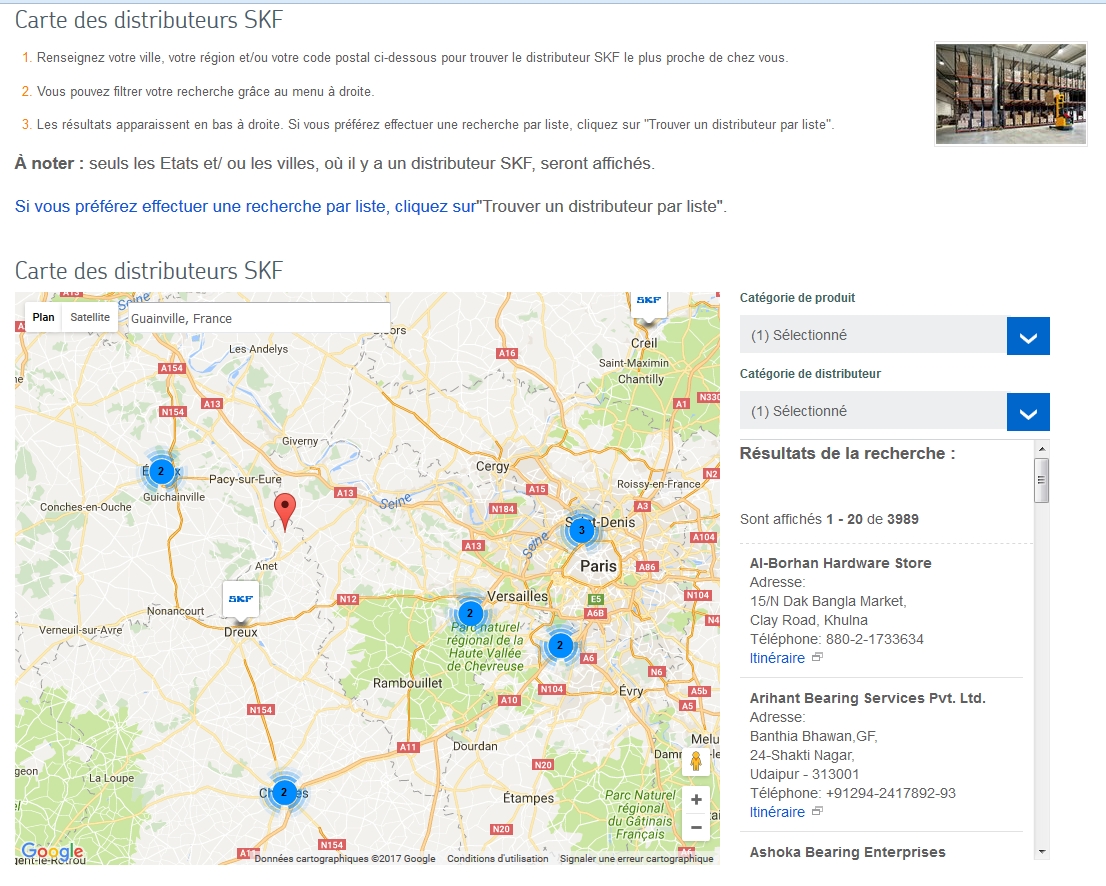Click the SKF distributor marker near Creil
Viewport: 1106px width, 886px height.
(648, 302)
